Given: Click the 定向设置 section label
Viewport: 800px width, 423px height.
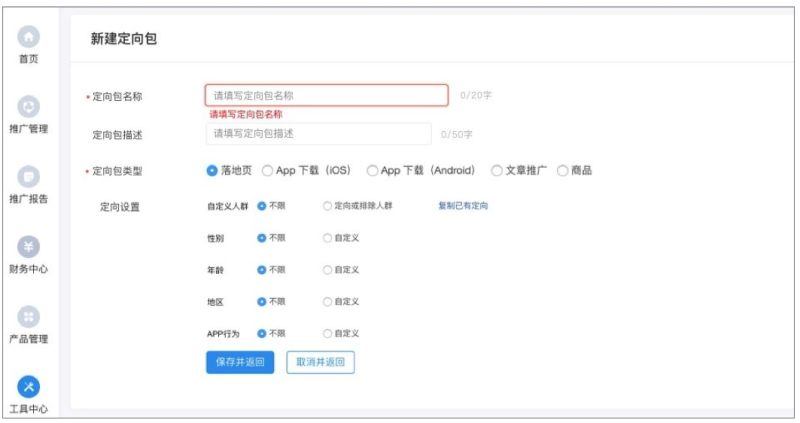Looking at the screenshot, I should pyautogui.click(x=119, y=207).
